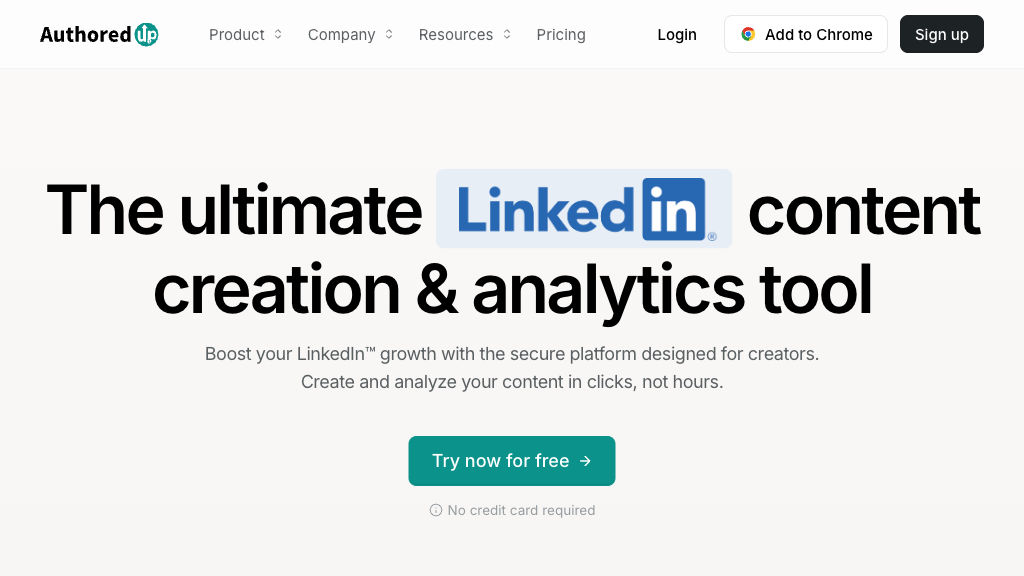Open the Product menu label
This screenshot has width=1024, height=576.
pyautogui.click(x=237, y=34)
